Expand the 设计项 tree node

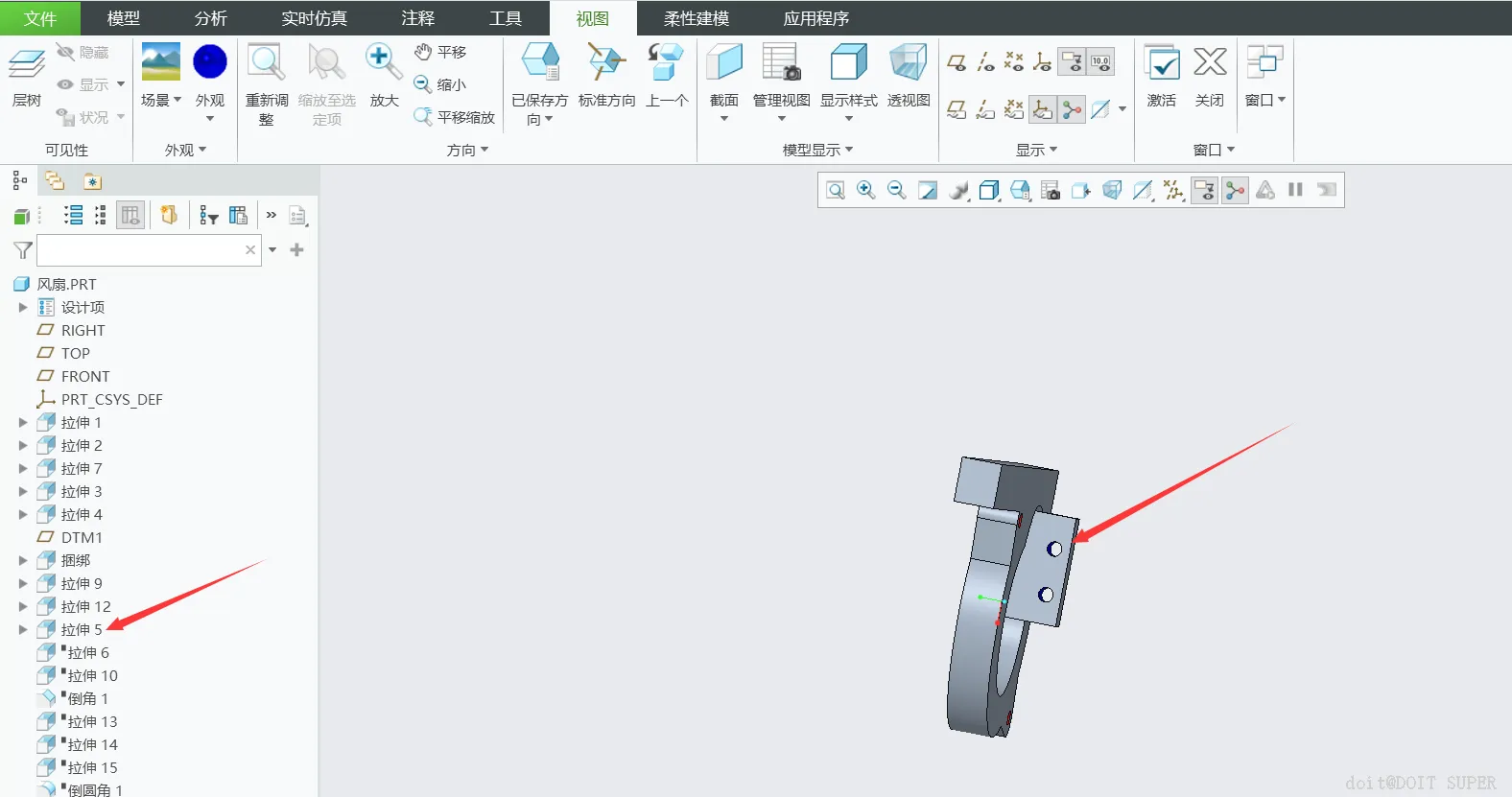(x=23, y=308)
